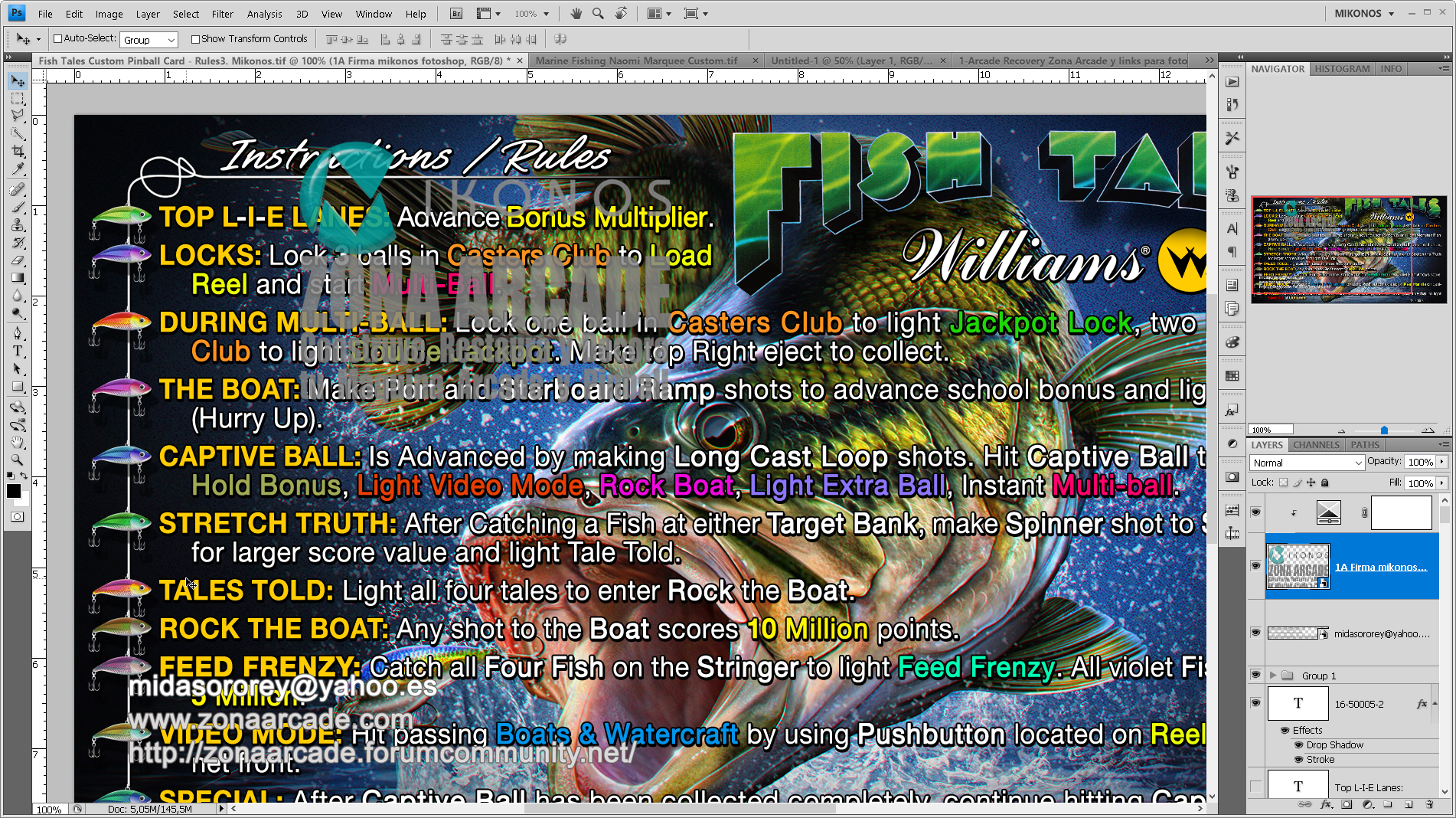Select the Zoom tool in the toolbox
The height and width of the screenshot is (818, 1456).
pos(18,460)
